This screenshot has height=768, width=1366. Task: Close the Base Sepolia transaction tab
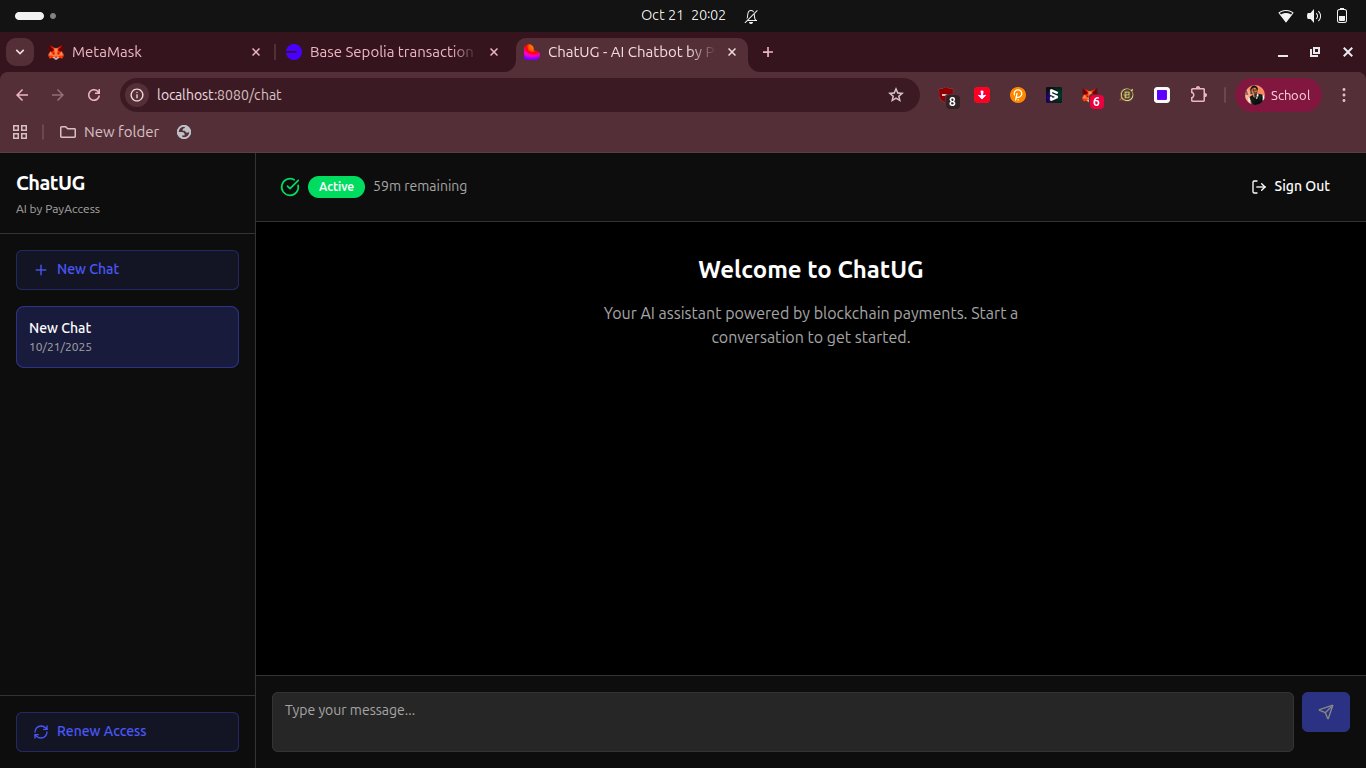tap(493, 52)
